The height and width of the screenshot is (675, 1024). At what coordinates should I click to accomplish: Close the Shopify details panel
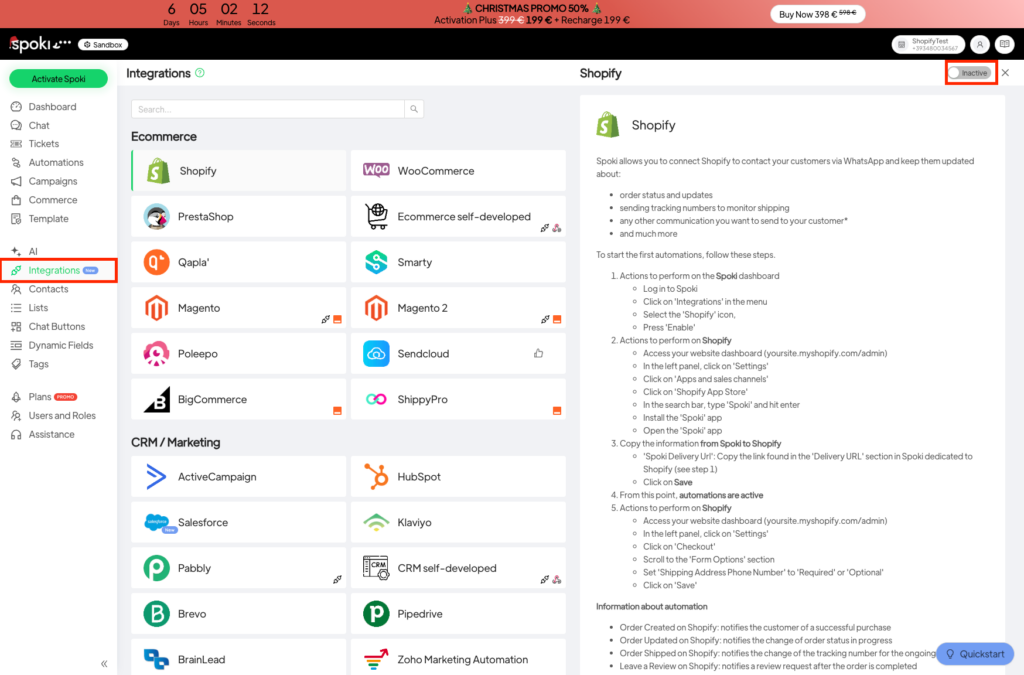[x=1006, y=73]
